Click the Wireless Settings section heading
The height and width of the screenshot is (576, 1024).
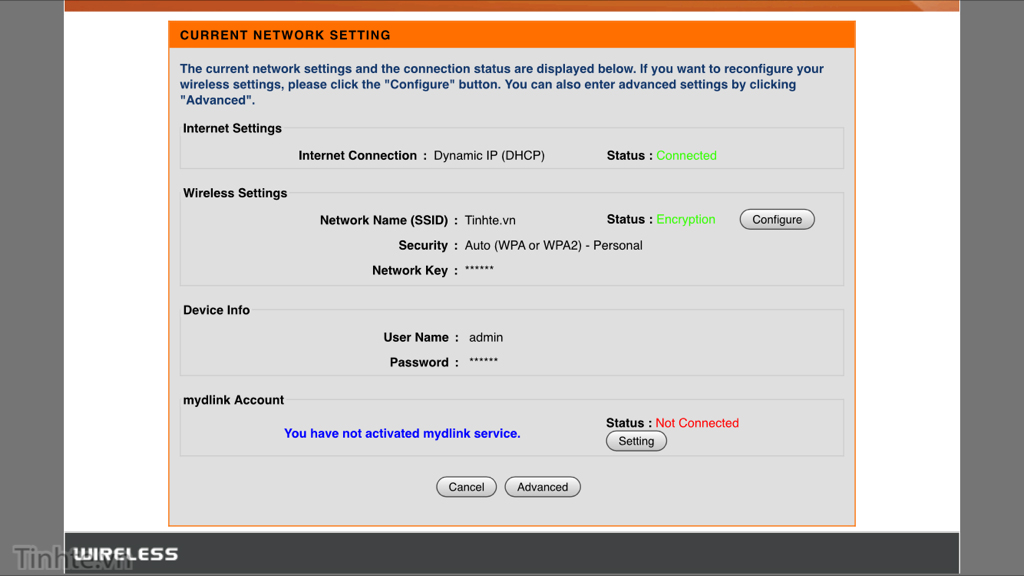[235, 193]
